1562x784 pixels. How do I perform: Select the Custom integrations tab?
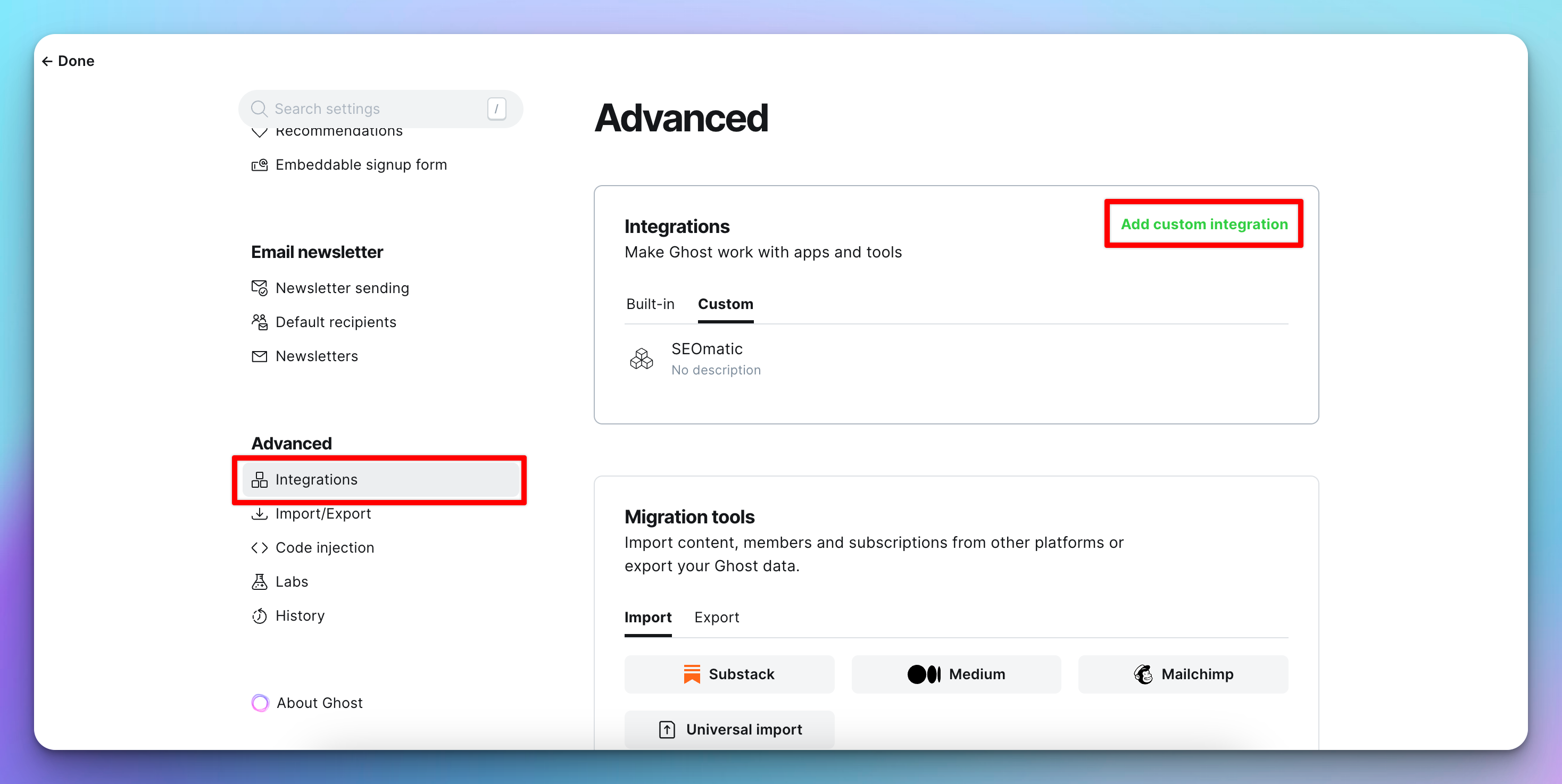726,304
